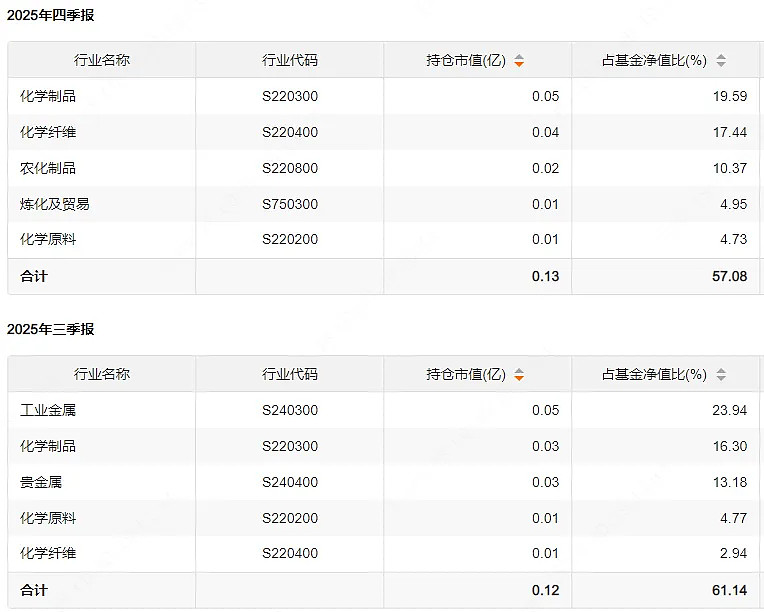Viewport: 764px width, 612px height.
Task: Select 化学纤维 in the 四季报 table
Action: point(48,132)
